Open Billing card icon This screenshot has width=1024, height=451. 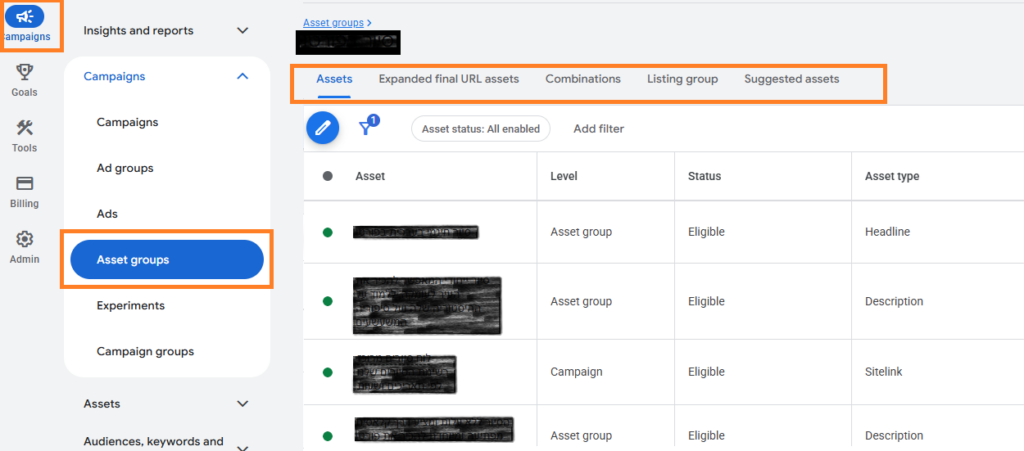click(x=25, y=184)
